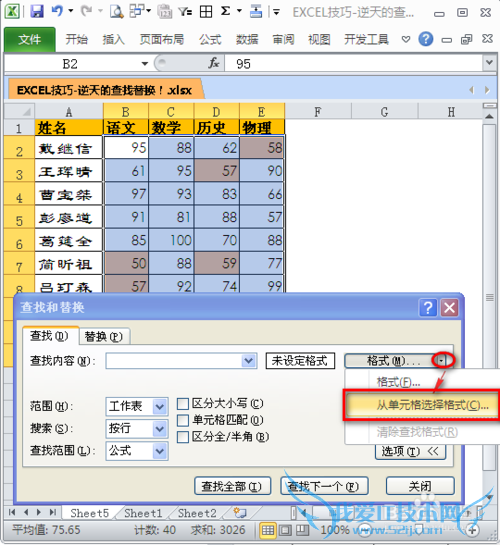Click in the 查找内容 input field

click(174, 361)
